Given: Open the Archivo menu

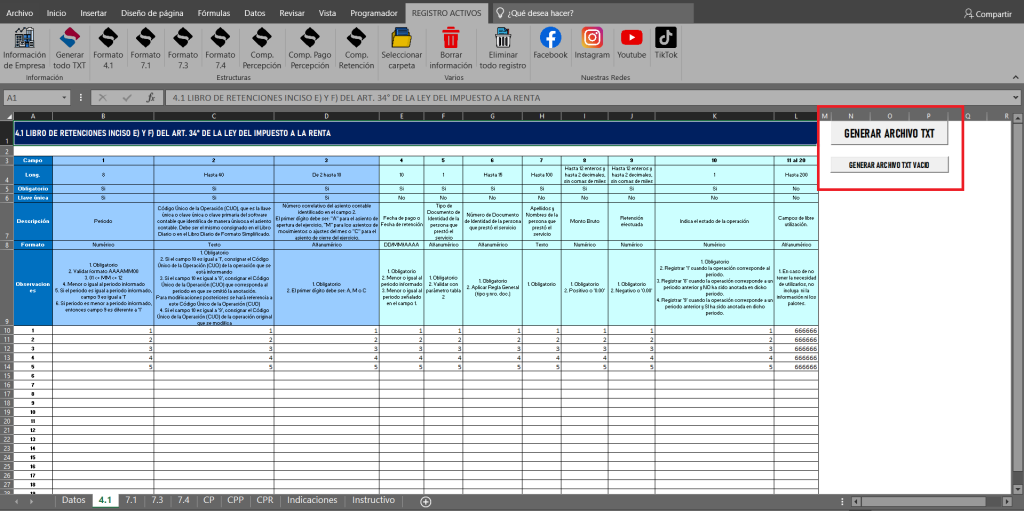Looking at the screenshot, I should click(x=20, y=13).
